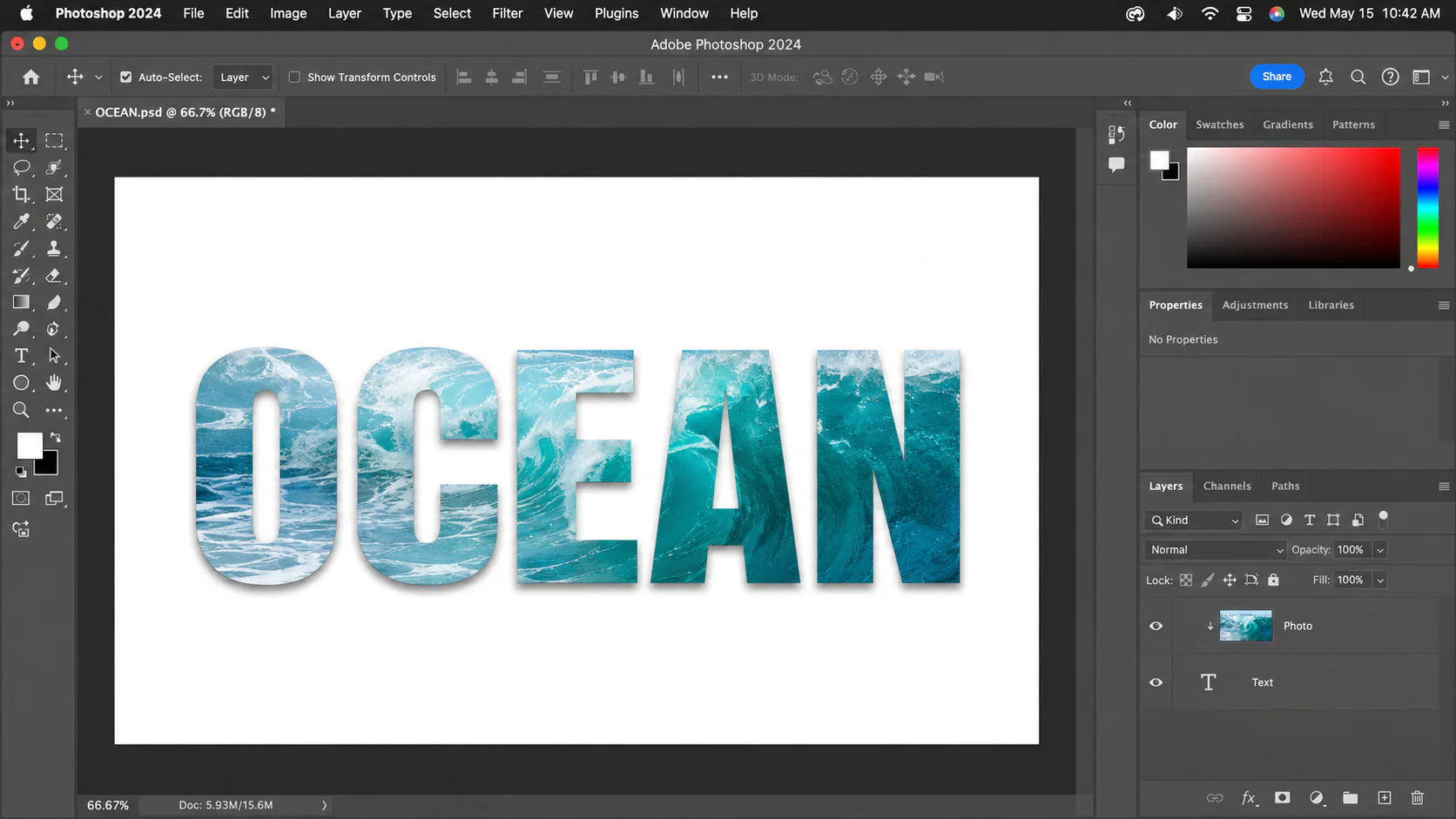The image size is (1456, 819).
Task: Click the toolbox foreground color swatch
Action: coord(29,445)
